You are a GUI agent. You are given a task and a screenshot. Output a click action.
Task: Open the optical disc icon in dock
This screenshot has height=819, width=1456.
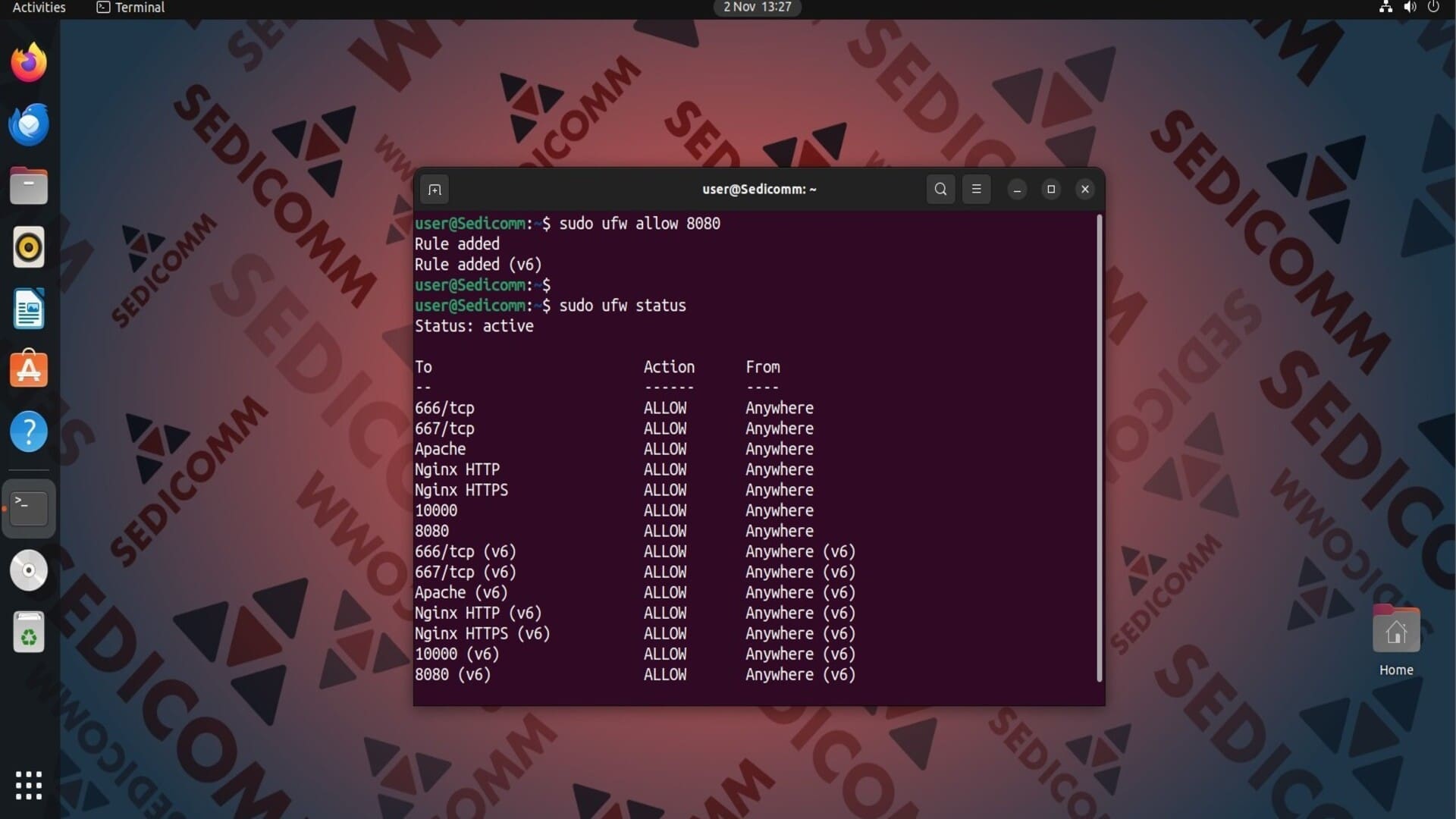(29, 570)
